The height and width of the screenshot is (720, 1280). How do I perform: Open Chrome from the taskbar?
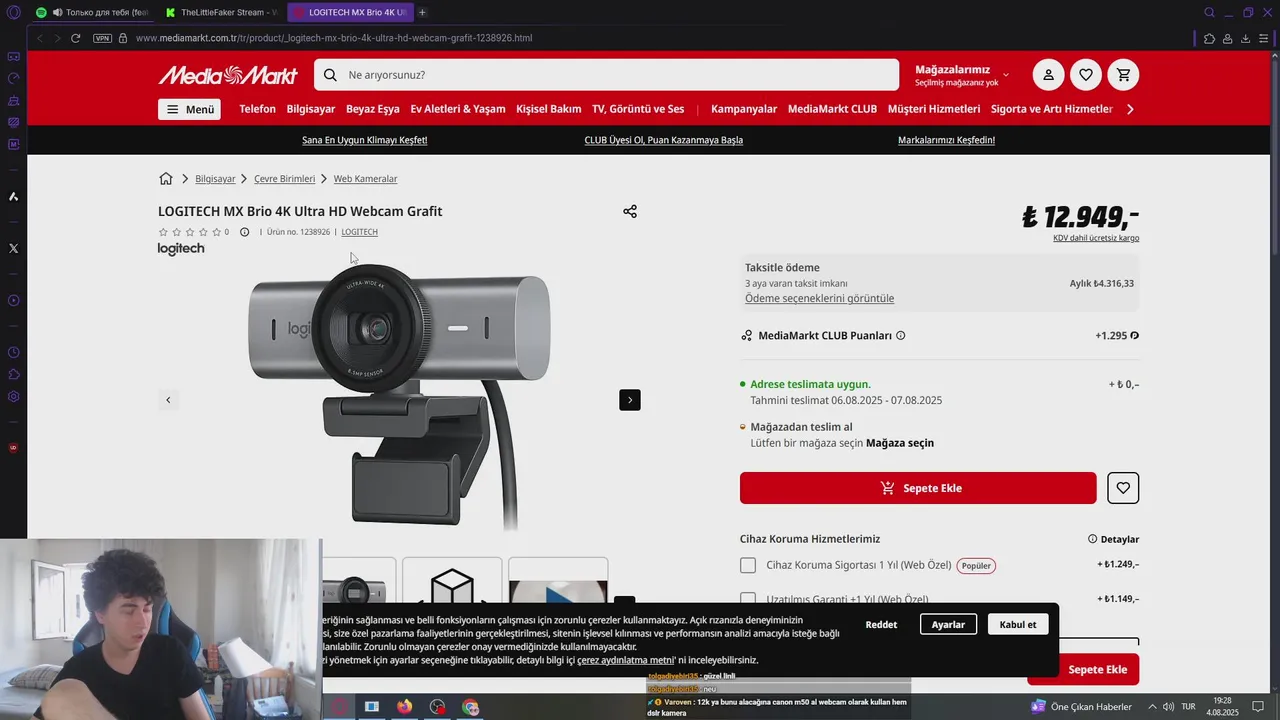[470, 707]
